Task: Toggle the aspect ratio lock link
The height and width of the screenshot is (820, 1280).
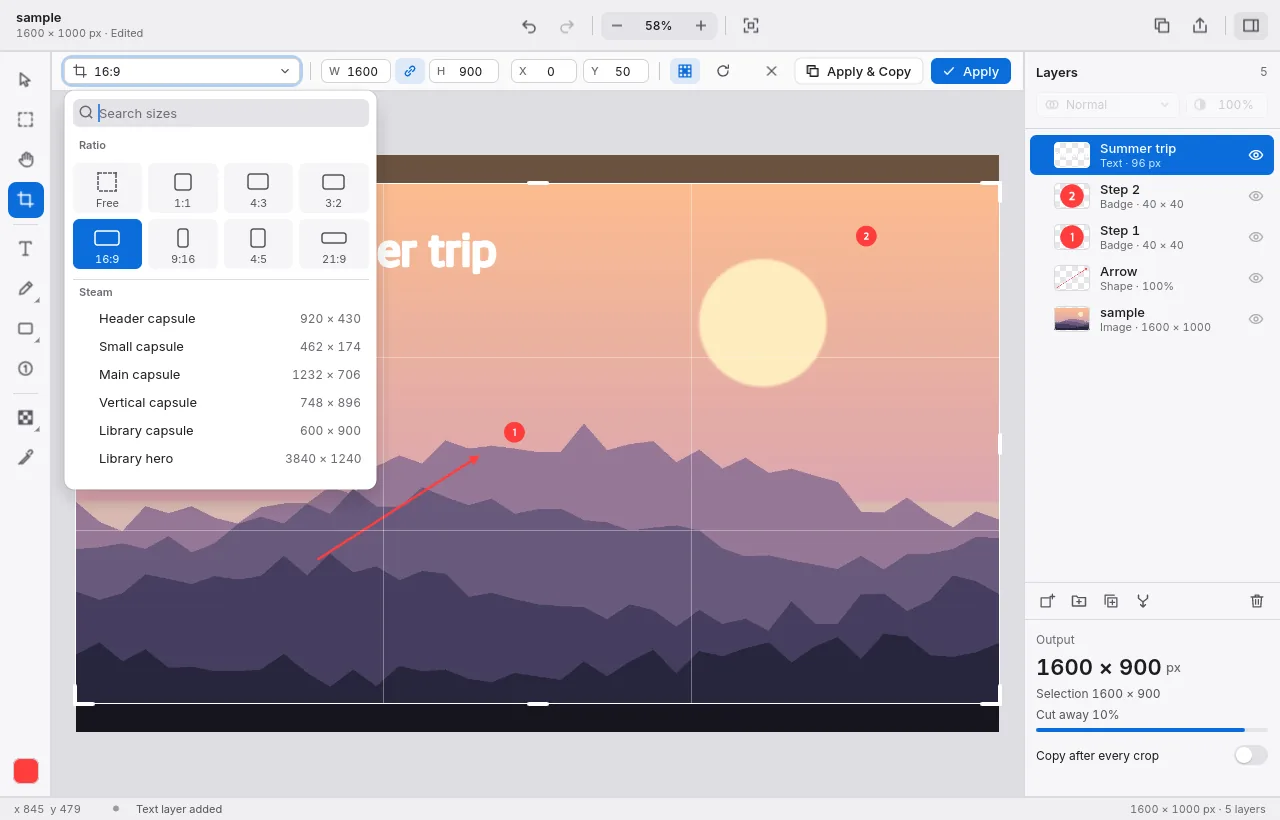Action: click(409, 71)
